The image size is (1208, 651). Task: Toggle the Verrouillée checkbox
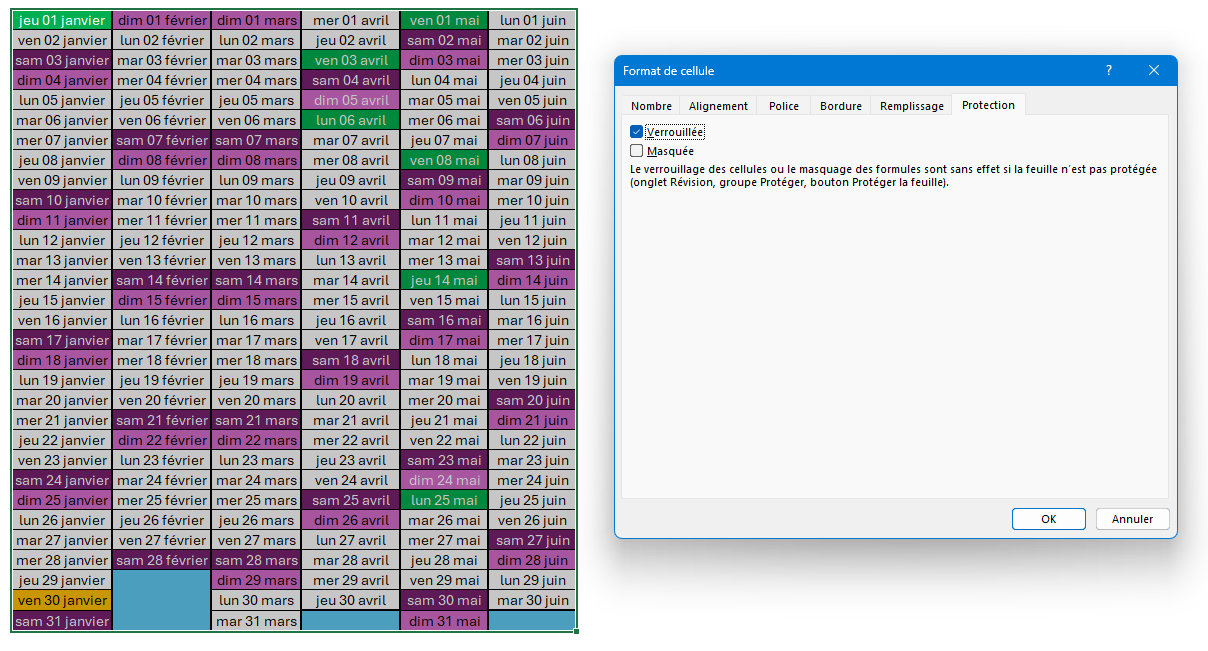tap(637, 132)
